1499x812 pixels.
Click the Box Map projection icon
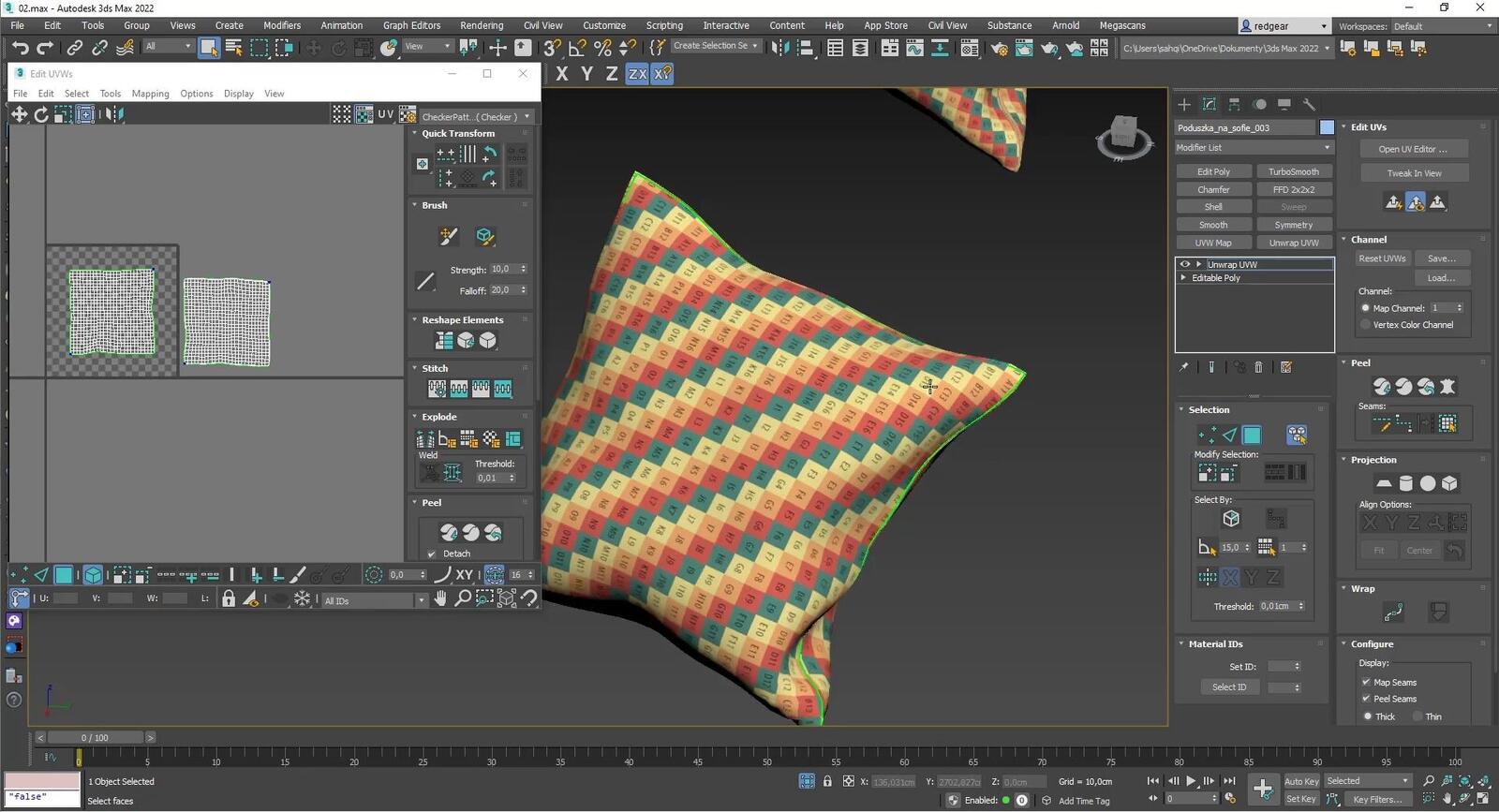(x=1449, y=483)
